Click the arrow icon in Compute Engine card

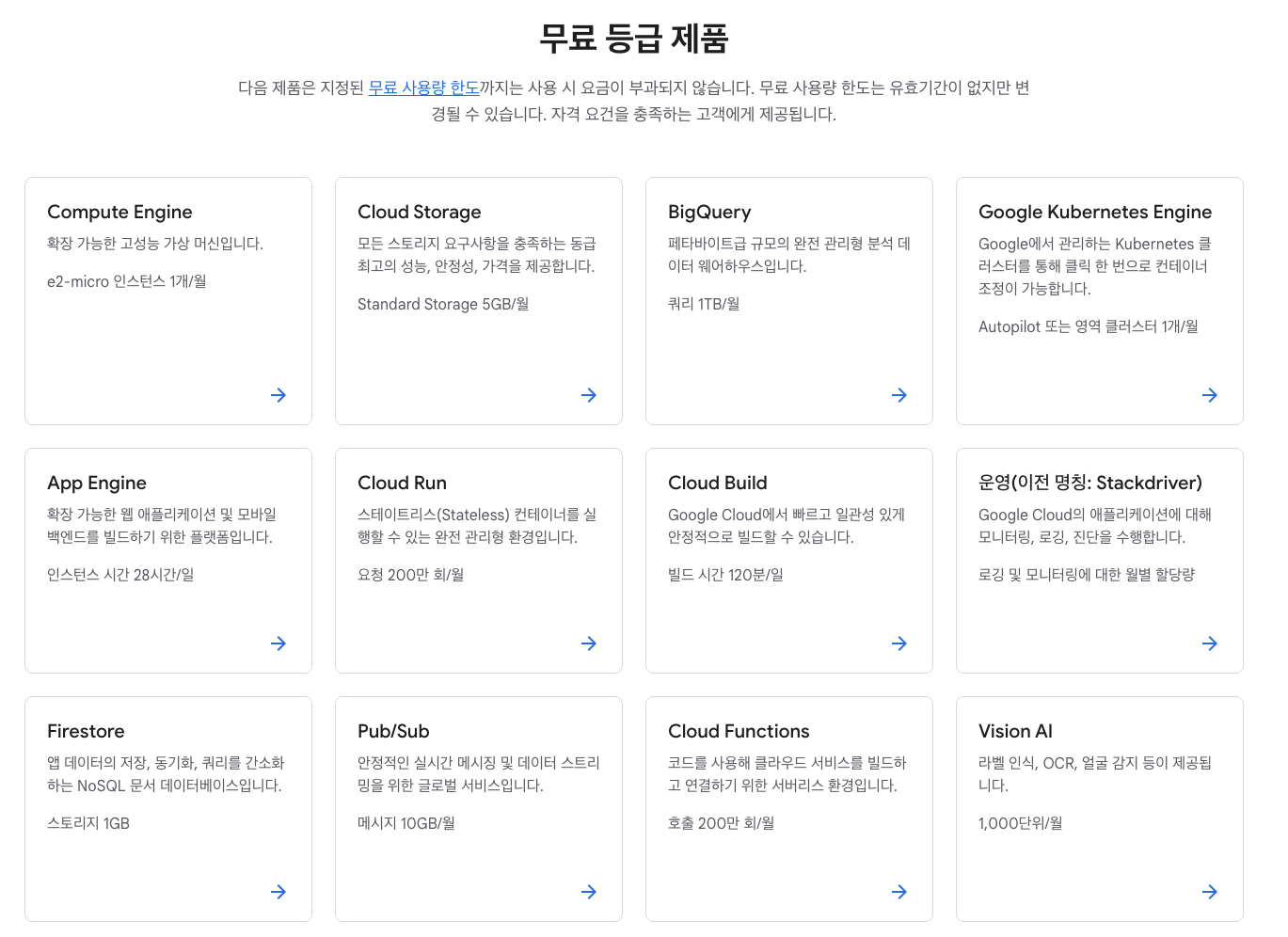[278, 395]
